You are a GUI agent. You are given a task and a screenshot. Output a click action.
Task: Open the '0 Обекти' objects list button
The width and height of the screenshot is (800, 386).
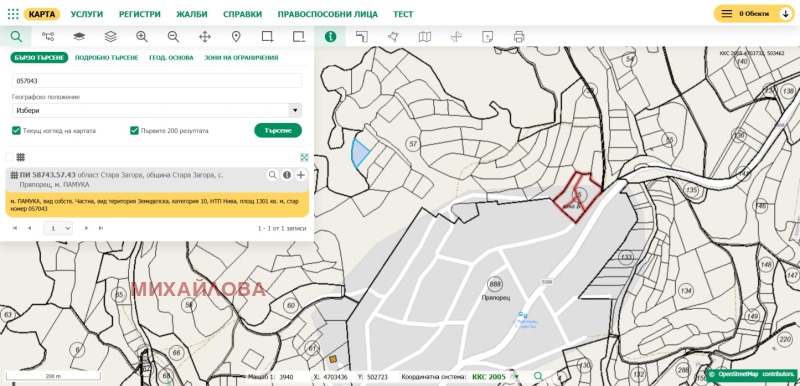point(754,14)
